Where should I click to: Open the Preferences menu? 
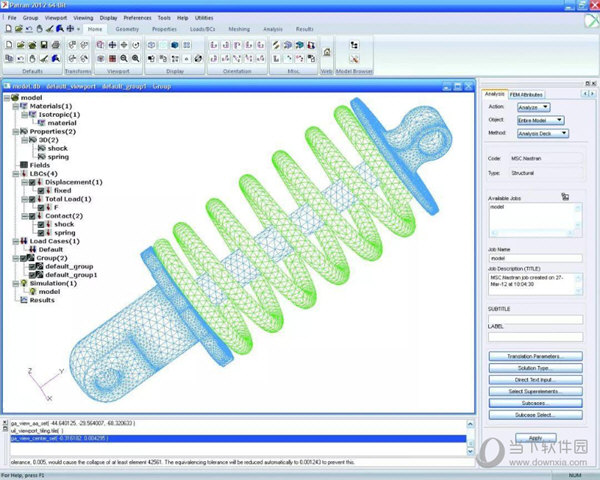click(137, 18)
